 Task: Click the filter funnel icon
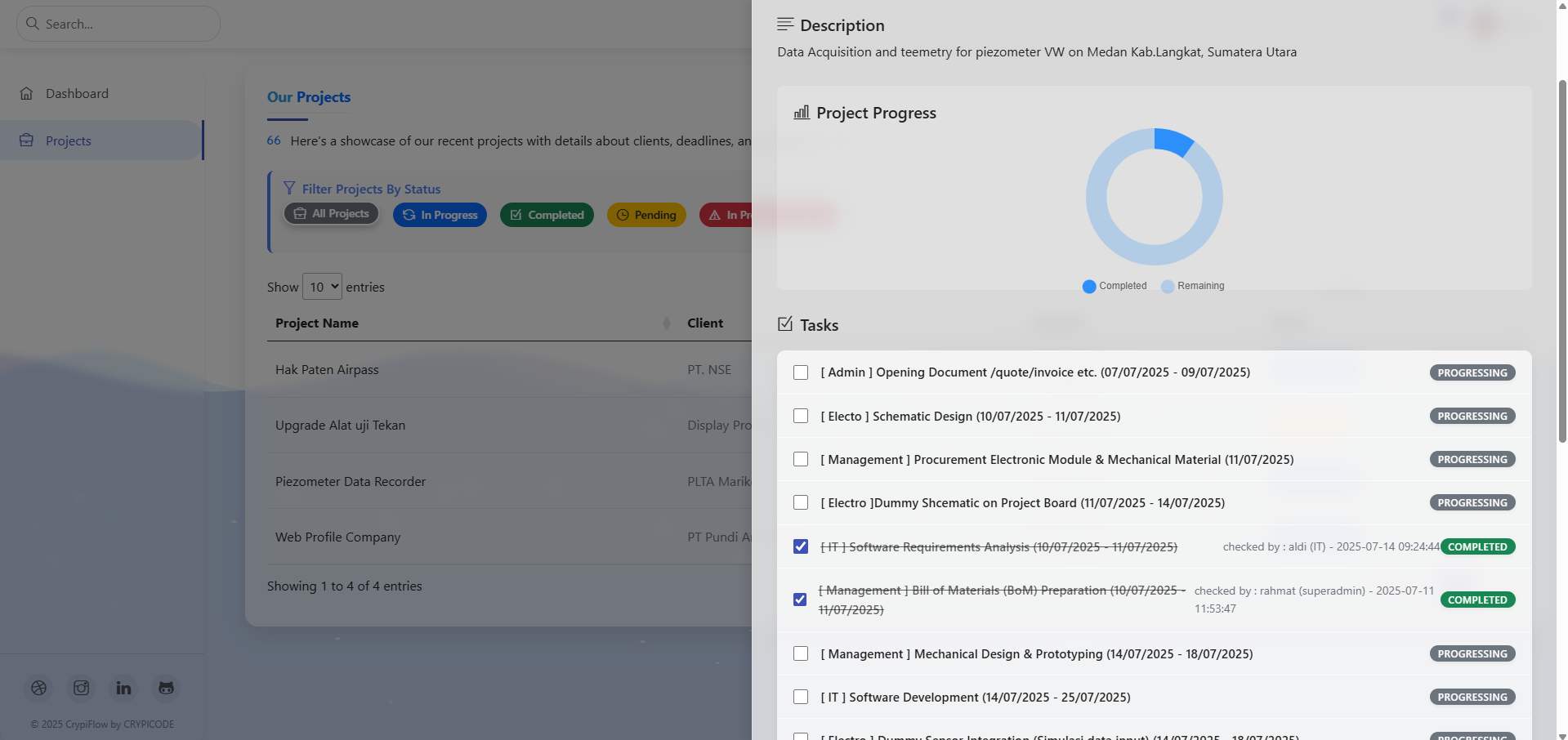pyautogui.click(x=289, y=189)
